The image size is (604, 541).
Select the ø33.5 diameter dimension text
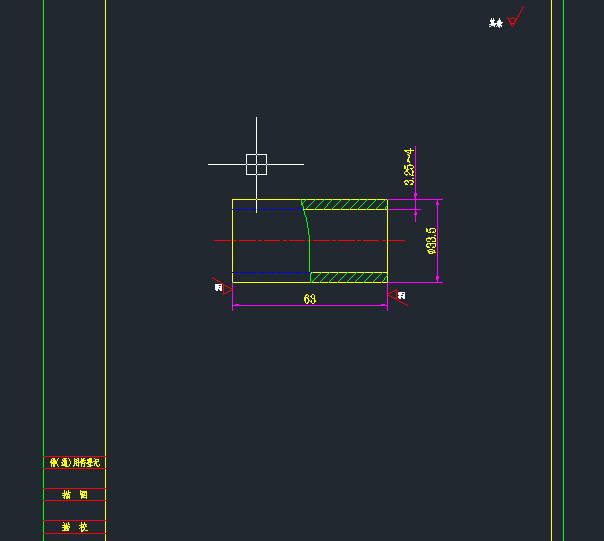tap(432, 240)
